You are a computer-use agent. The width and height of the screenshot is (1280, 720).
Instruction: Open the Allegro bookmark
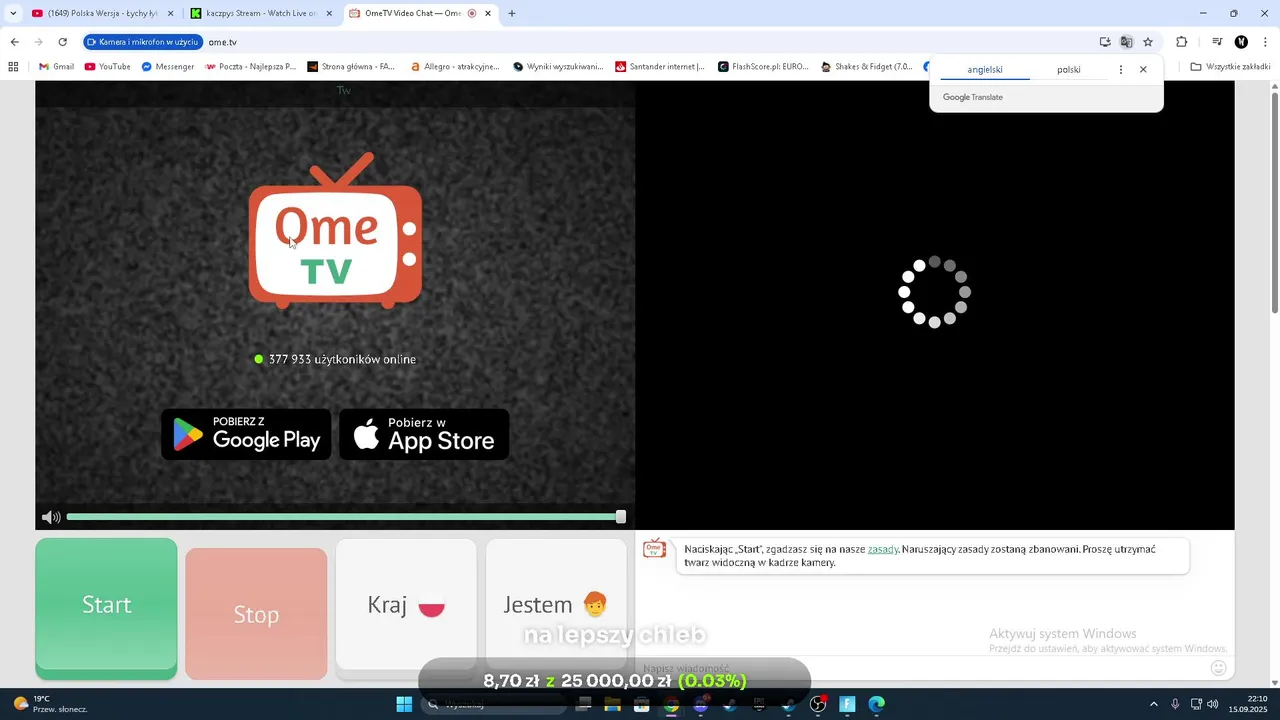pyautogui.click(x=455, y=67)
